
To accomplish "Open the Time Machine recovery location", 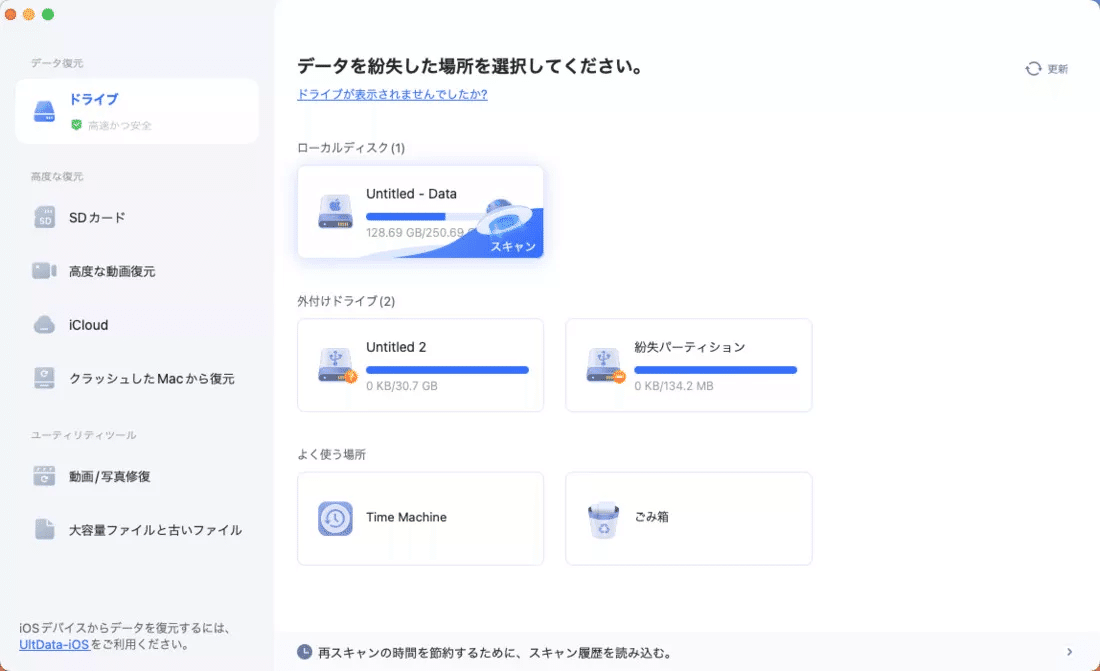I will (420, 518).
